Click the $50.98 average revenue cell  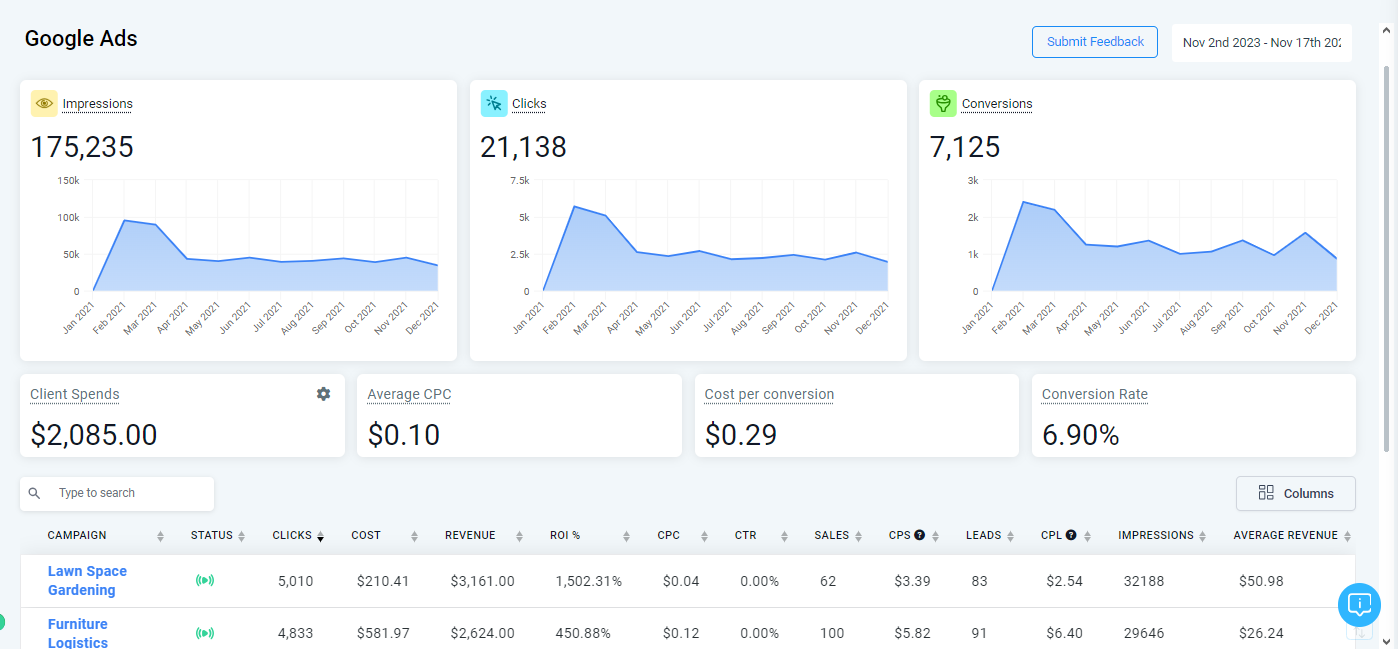click(x=1261, y=581)
